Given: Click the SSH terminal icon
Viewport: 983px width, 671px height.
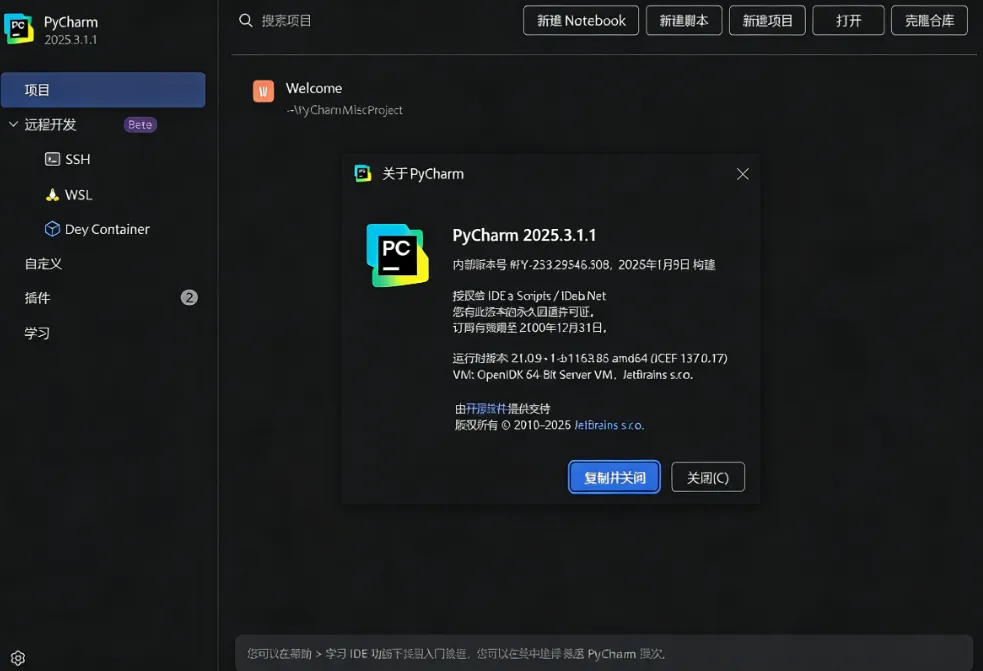Looking at the screenshot, I should coord(53,159).
